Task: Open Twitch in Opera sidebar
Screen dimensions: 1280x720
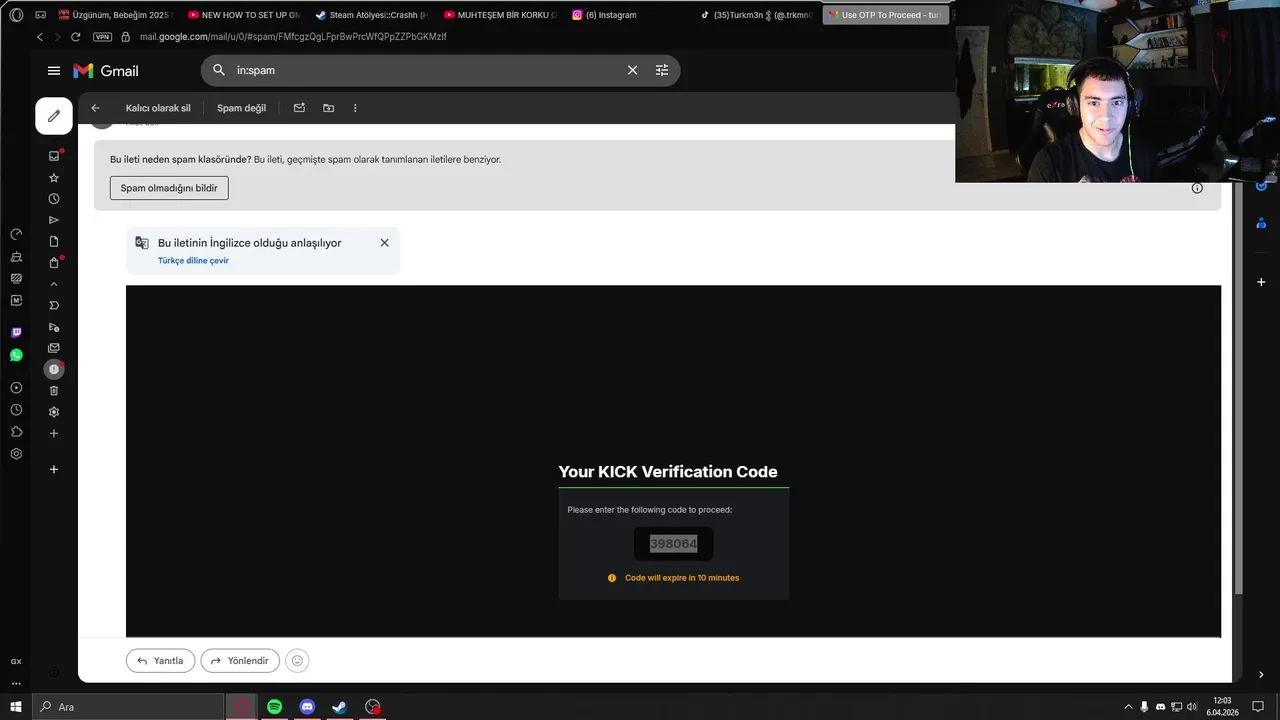Action: coord(16,333)
